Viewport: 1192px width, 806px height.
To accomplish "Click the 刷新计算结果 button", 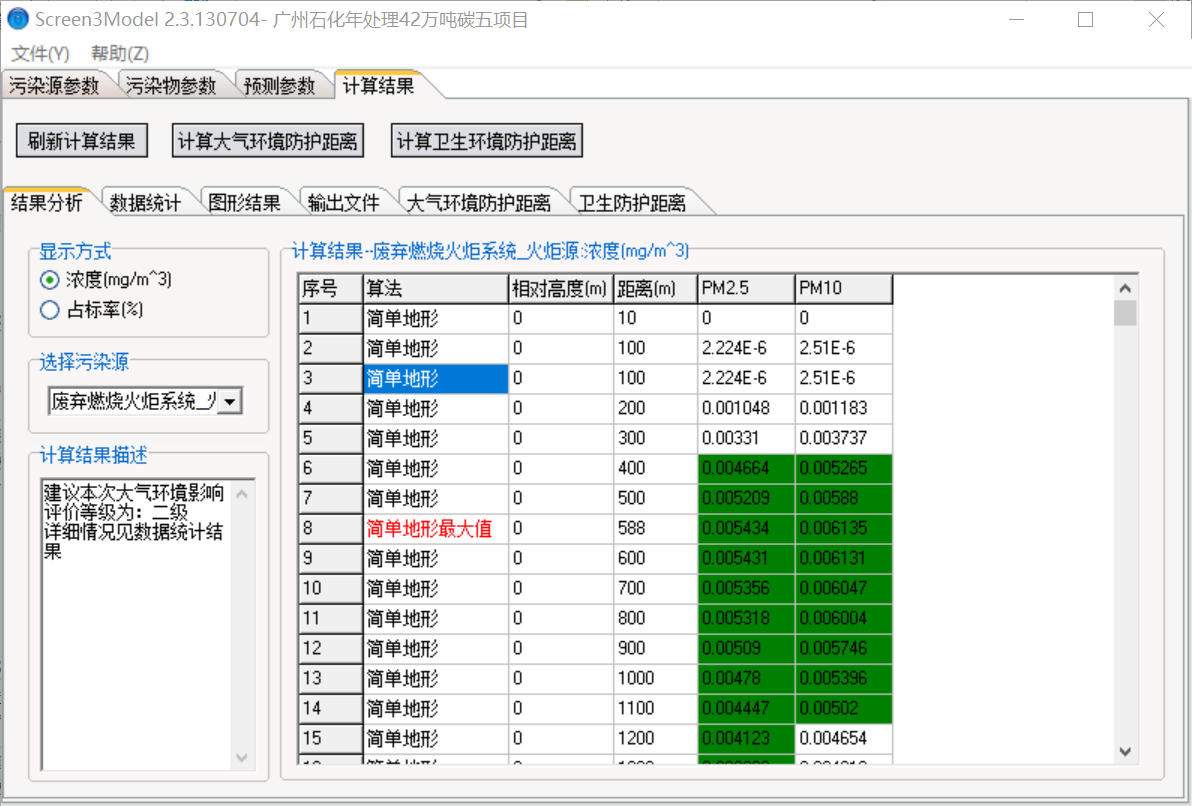I will coord(82,141).
